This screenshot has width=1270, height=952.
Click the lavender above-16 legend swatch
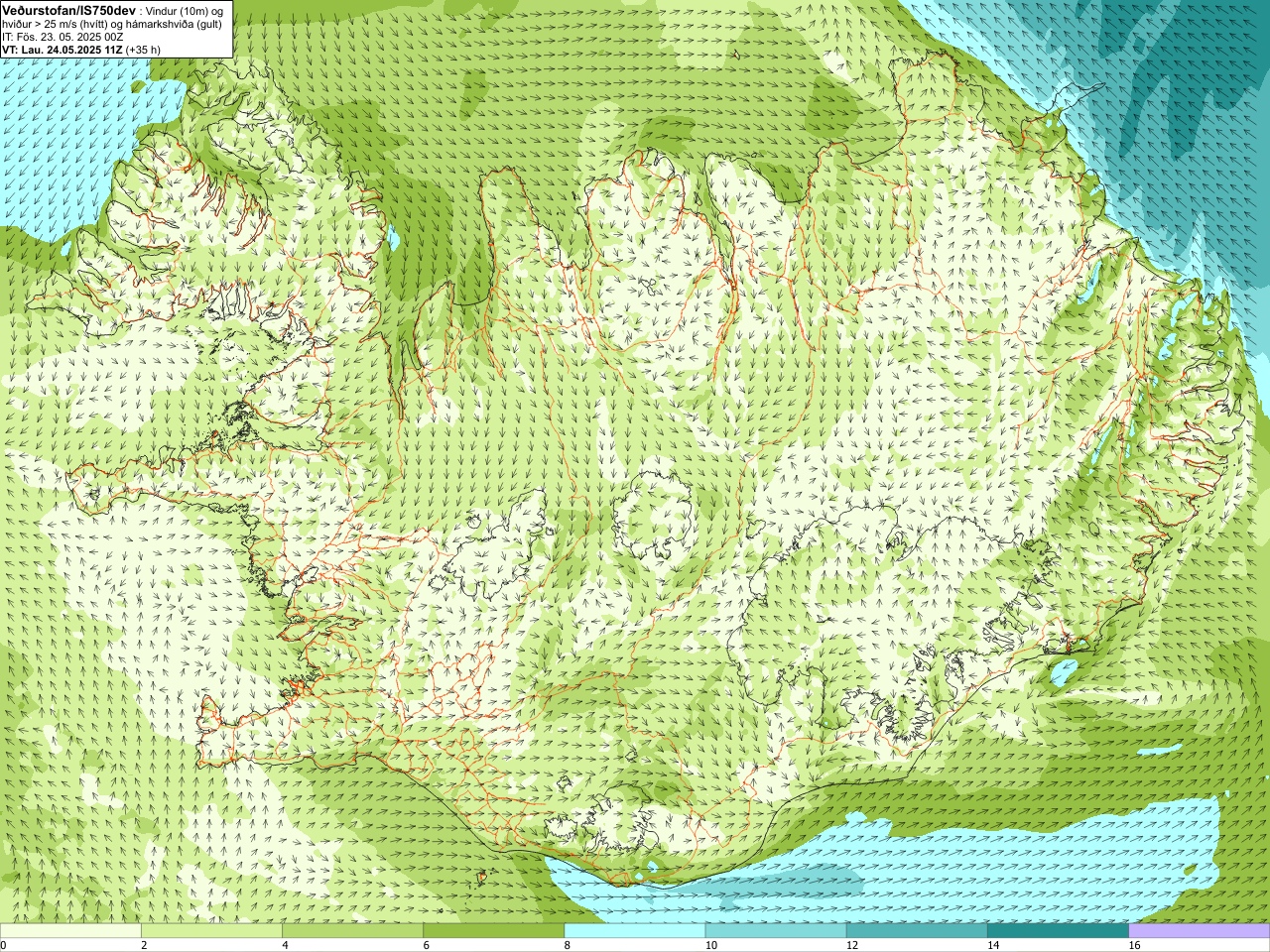pyautogui.click(x=1200, y=931)
